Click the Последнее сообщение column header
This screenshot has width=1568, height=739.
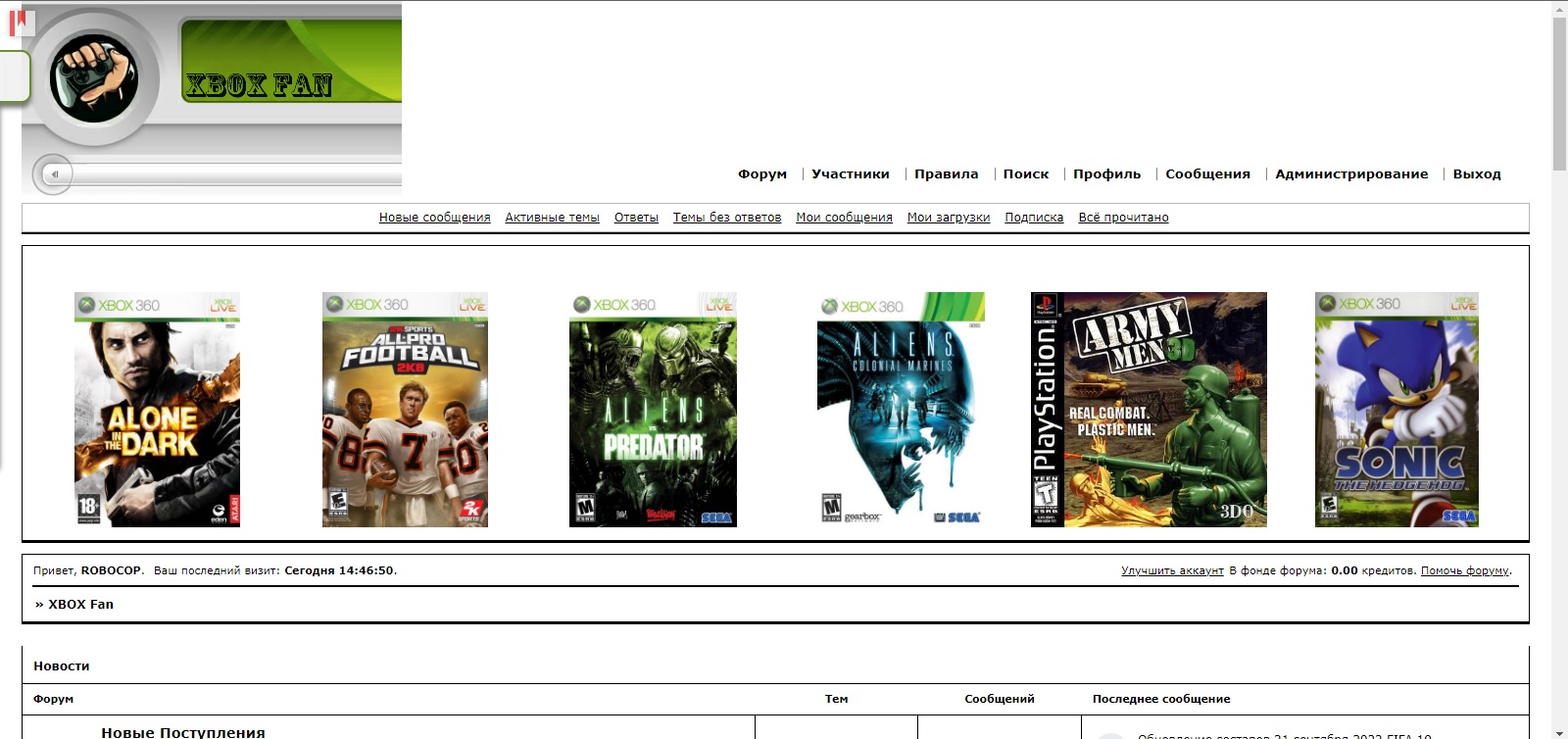pos(1161,699)
